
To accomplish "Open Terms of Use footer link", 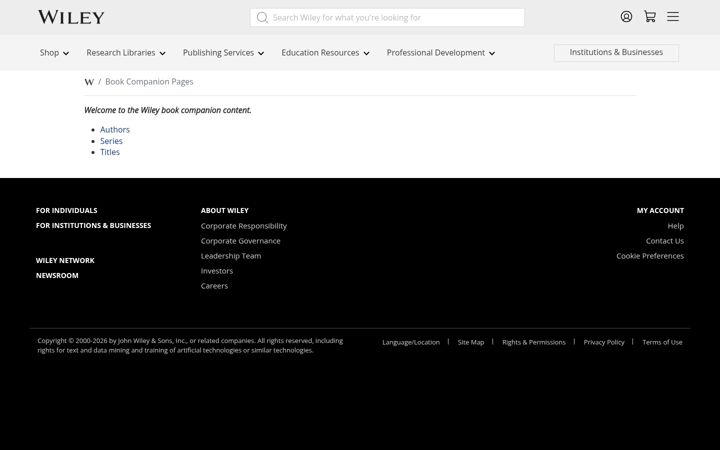I will click(662, 342).
